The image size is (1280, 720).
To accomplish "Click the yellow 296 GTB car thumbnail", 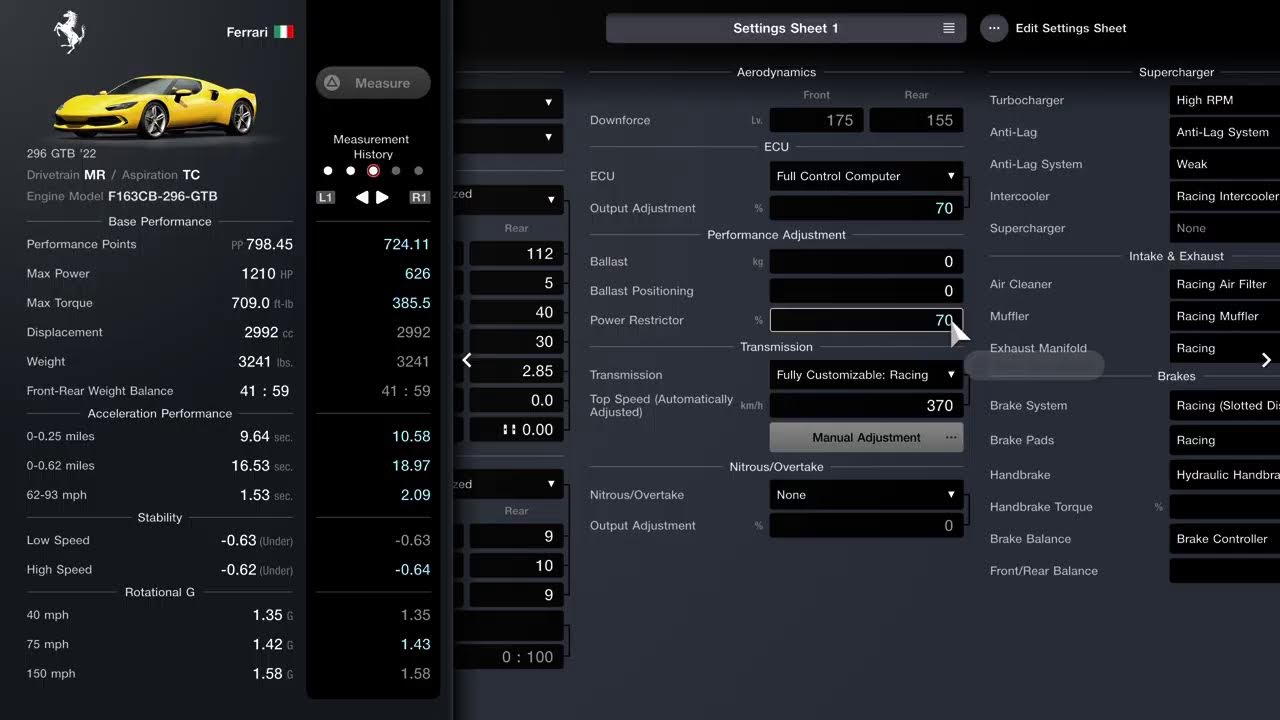I will click(155, 106).
